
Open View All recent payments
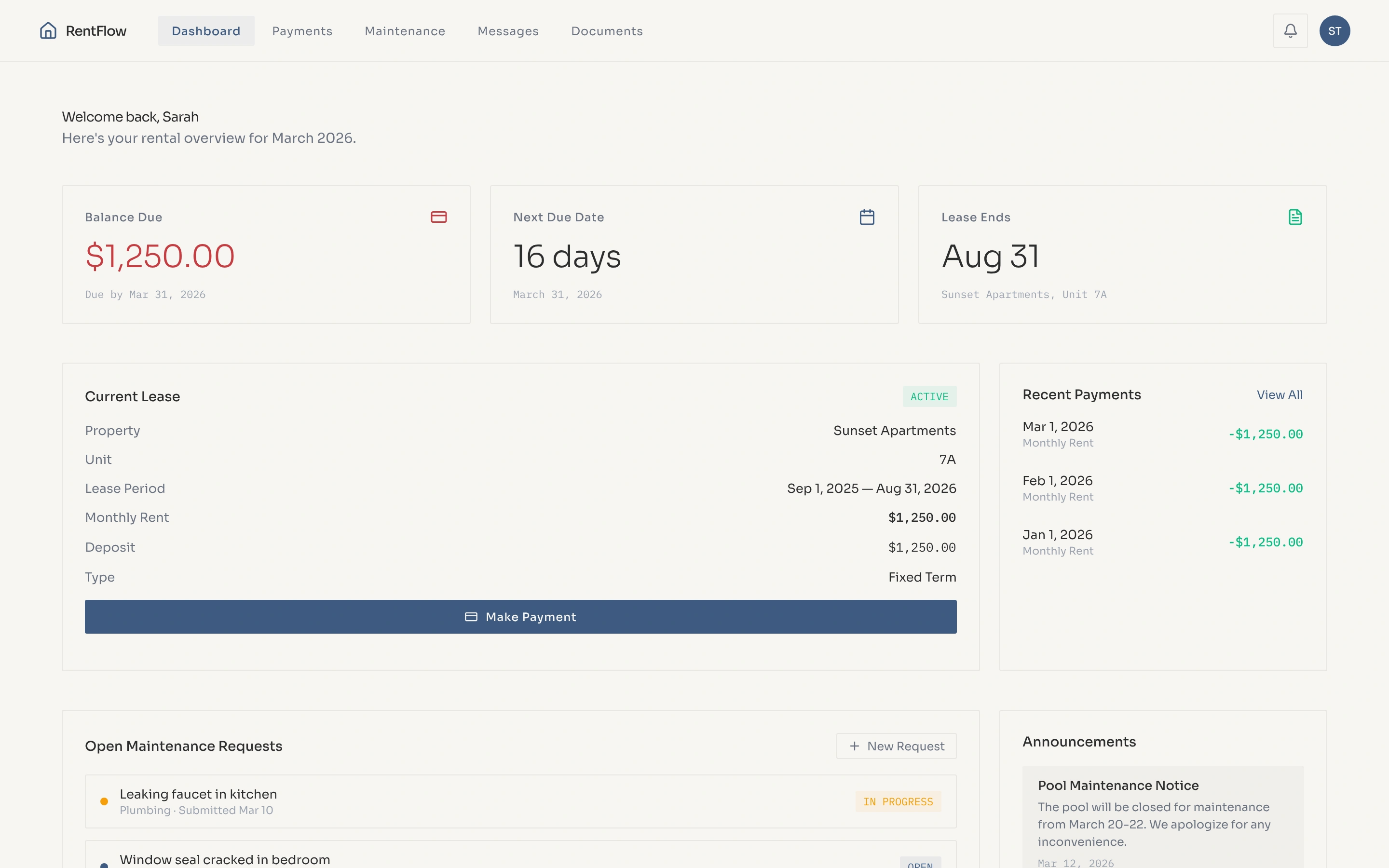[x=1280, y=394]
